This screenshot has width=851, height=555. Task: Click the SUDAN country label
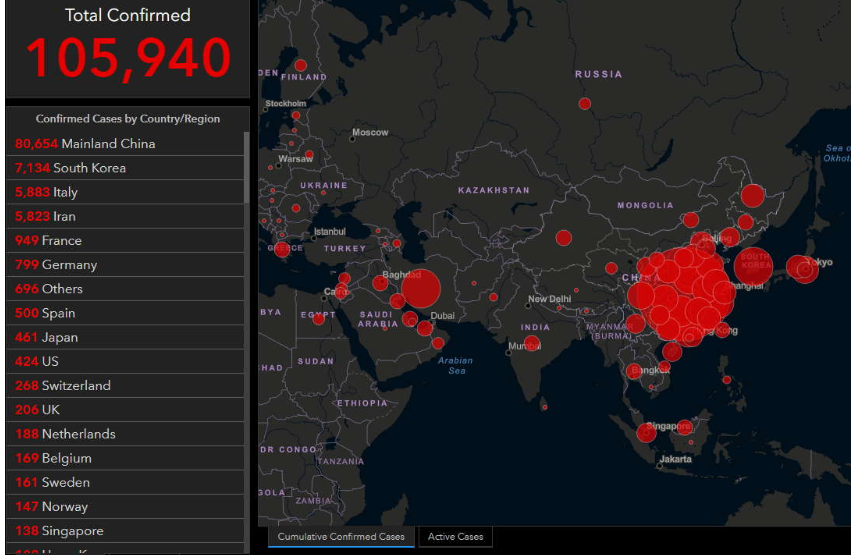(316, 361)
